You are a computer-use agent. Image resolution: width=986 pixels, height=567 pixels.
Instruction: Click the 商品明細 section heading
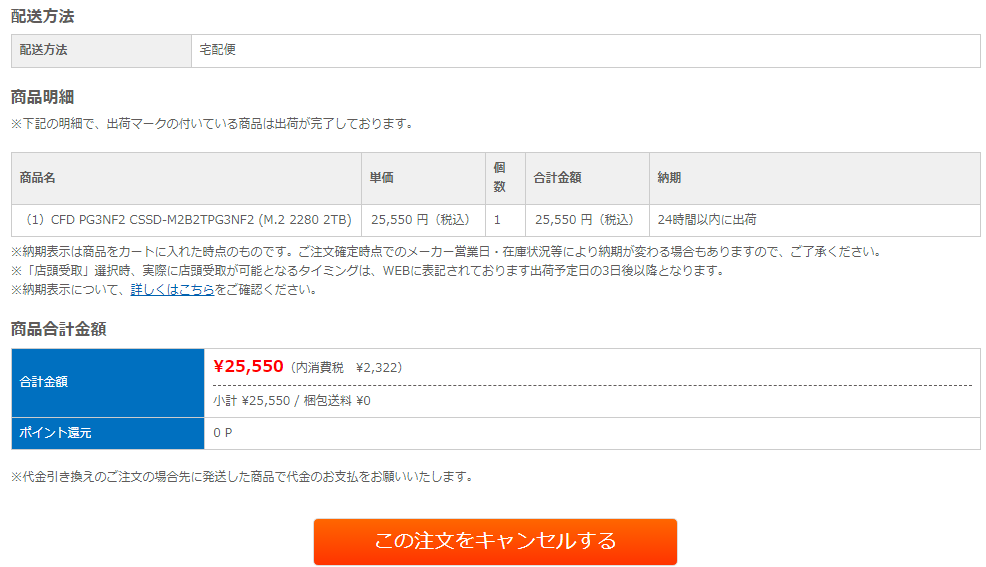pos(42,97)
